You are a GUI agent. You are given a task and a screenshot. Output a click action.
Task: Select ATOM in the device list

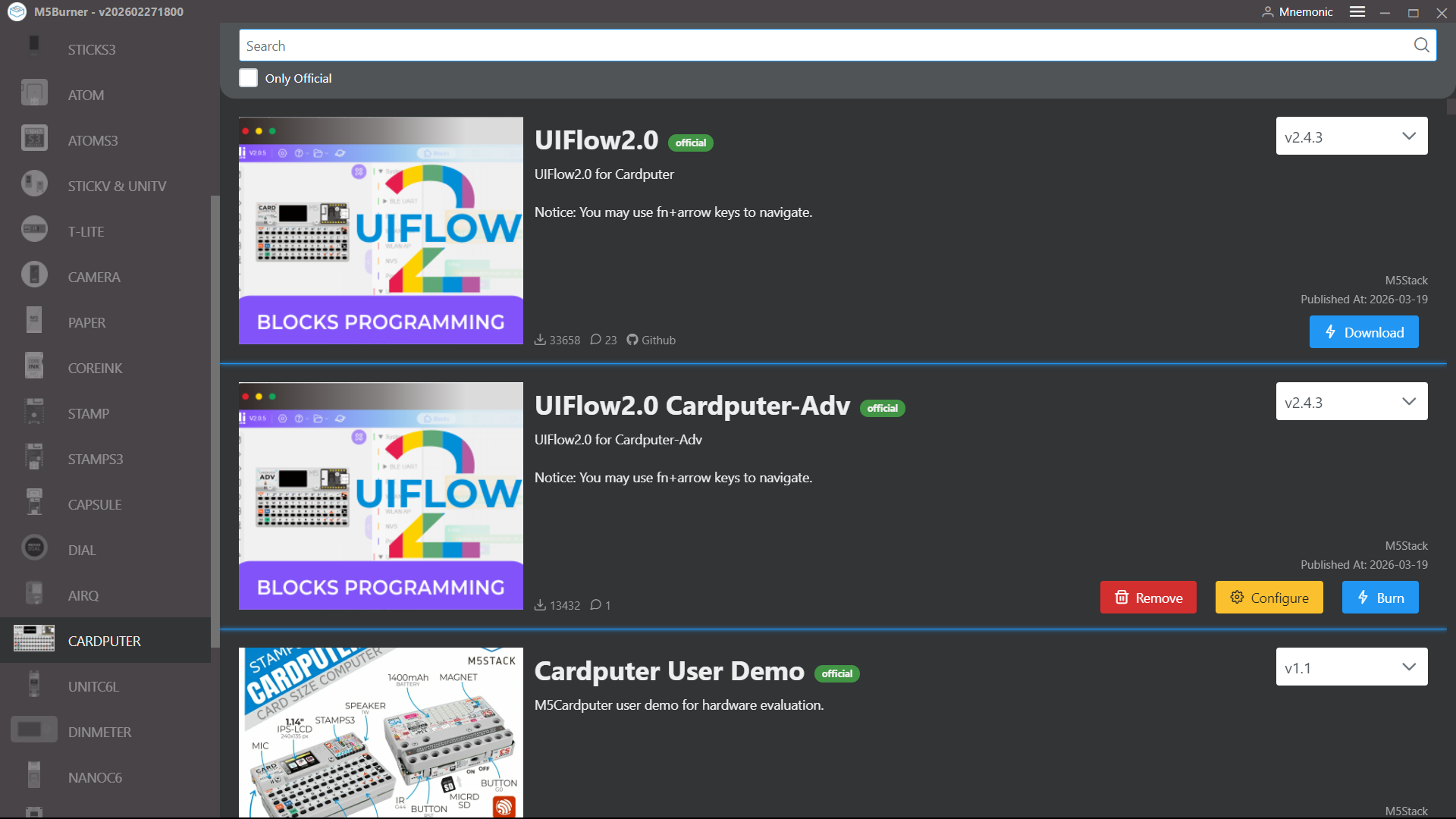(105, 95)
